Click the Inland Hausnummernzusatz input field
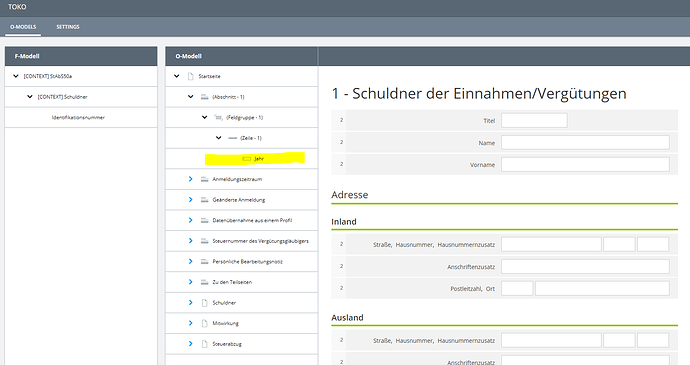The image size is (690, 365). click(653, 244)
